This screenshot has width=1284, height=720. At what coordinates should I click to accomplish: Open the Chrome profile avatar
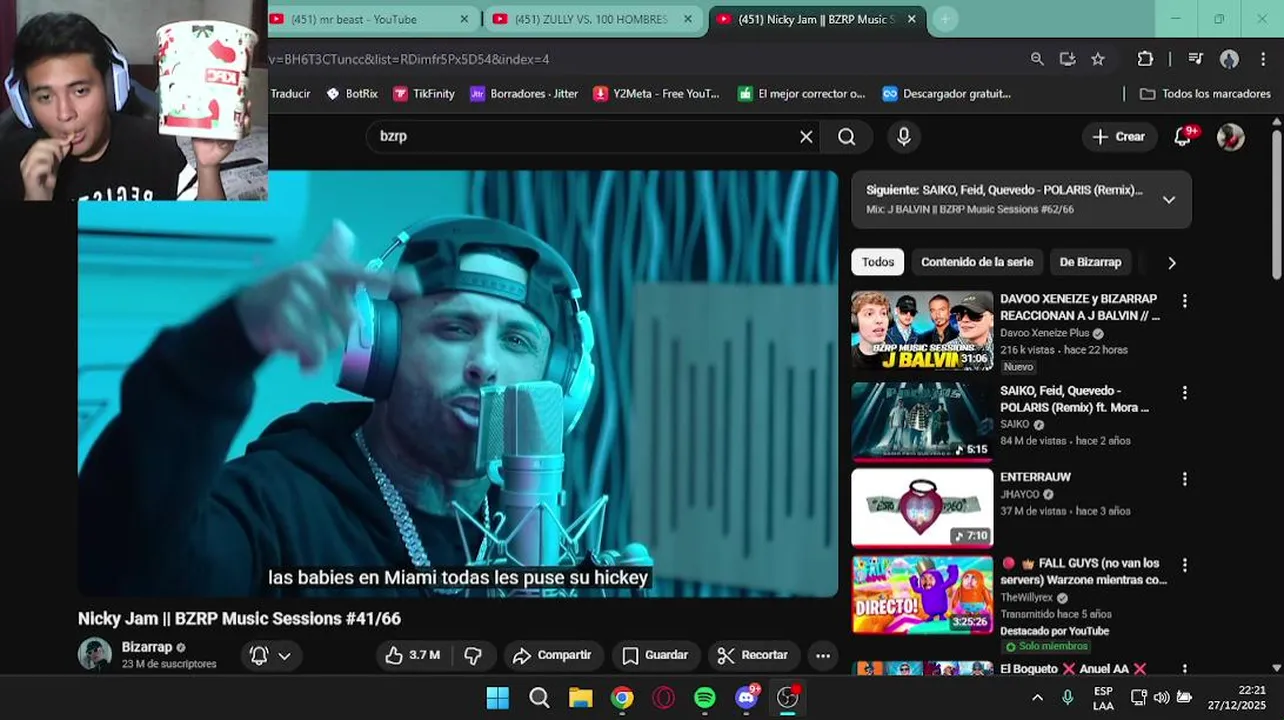1230,59
